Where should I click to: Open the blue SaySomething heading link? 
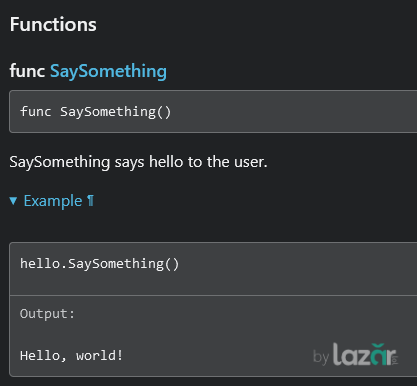tap(108, 71)
